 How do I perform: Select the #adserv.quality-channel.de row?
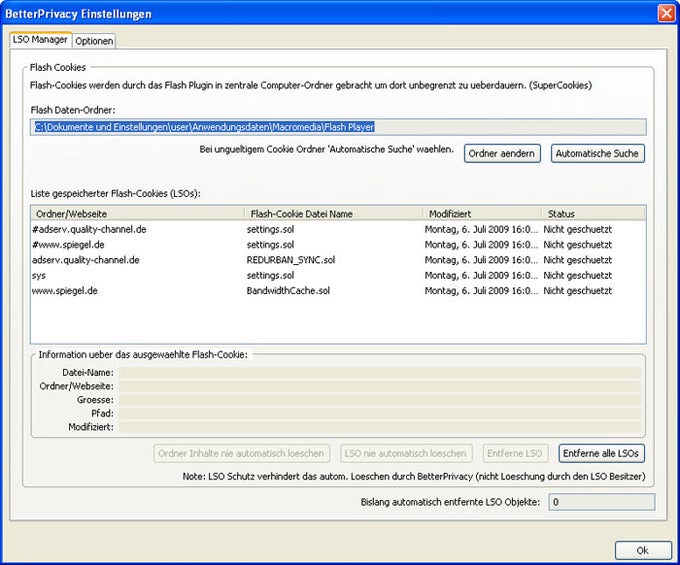338,229
